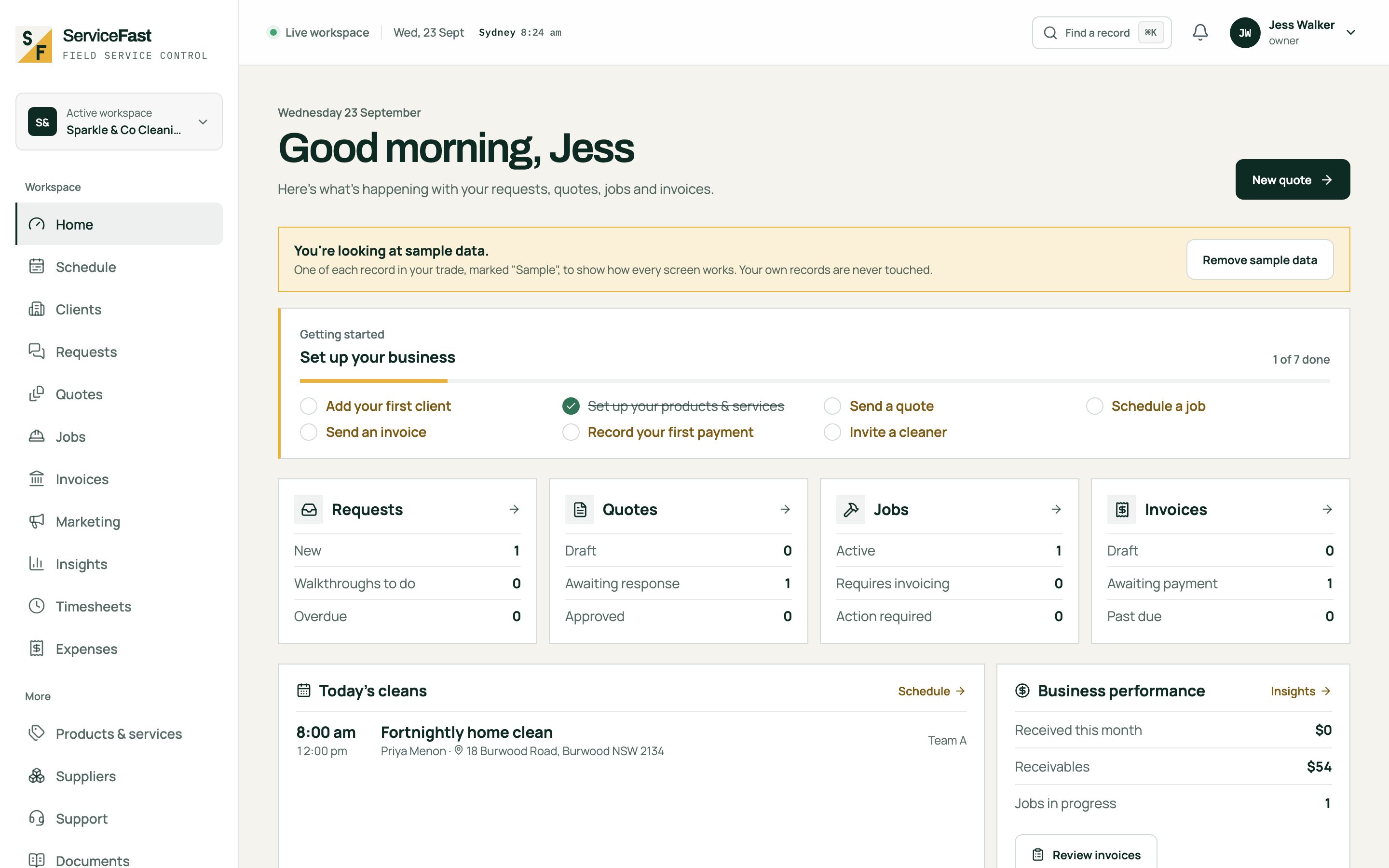Click the Walkthroughs to do row

pos(407,583)
